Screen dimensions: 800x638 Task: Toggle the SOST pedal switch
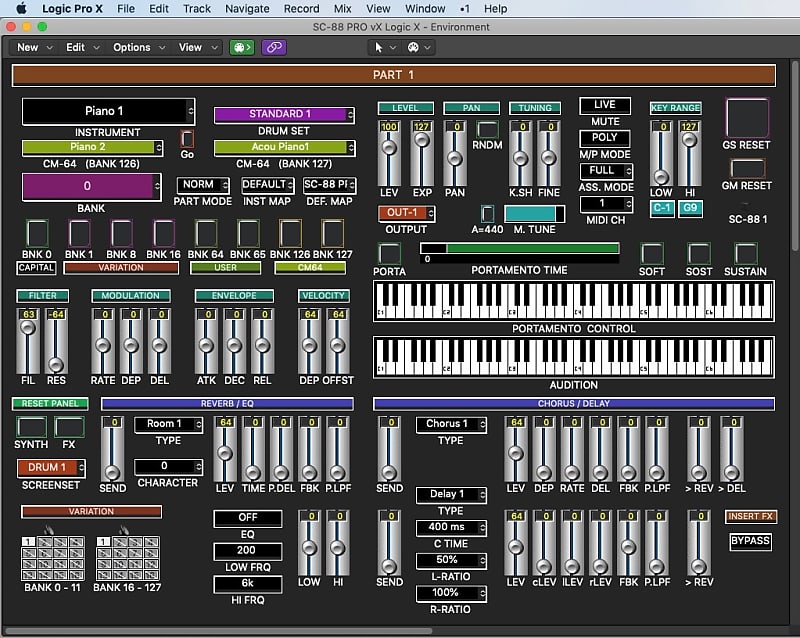coord(698,254)
